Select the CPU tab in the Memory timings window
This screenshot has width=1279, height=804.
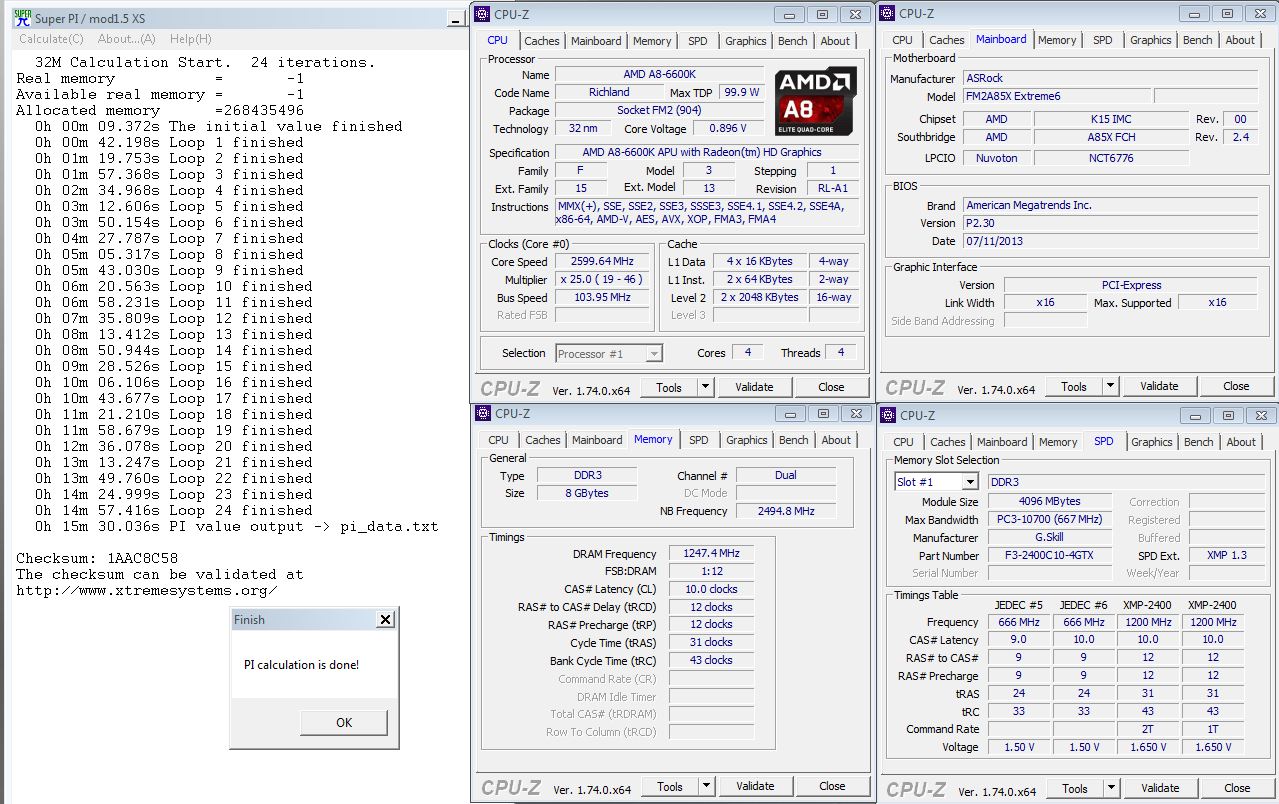499,440
